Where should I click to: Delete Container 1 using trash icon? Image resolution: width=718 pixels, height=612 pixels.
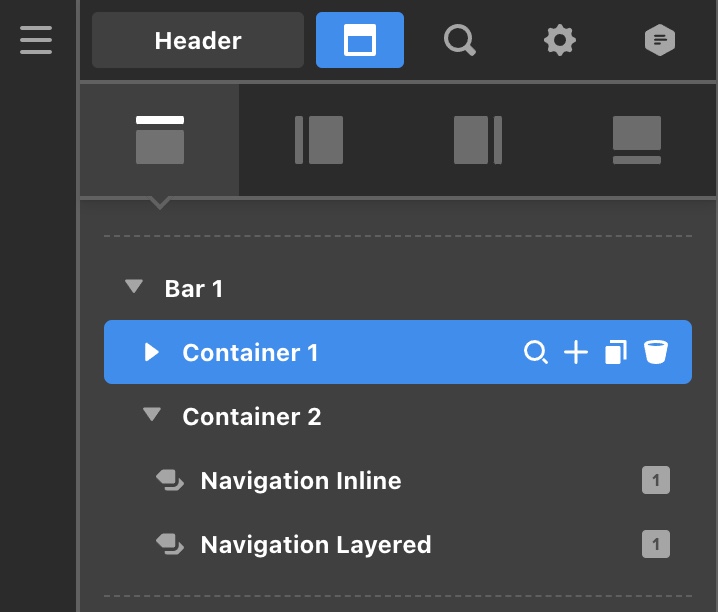click(656, 352)
